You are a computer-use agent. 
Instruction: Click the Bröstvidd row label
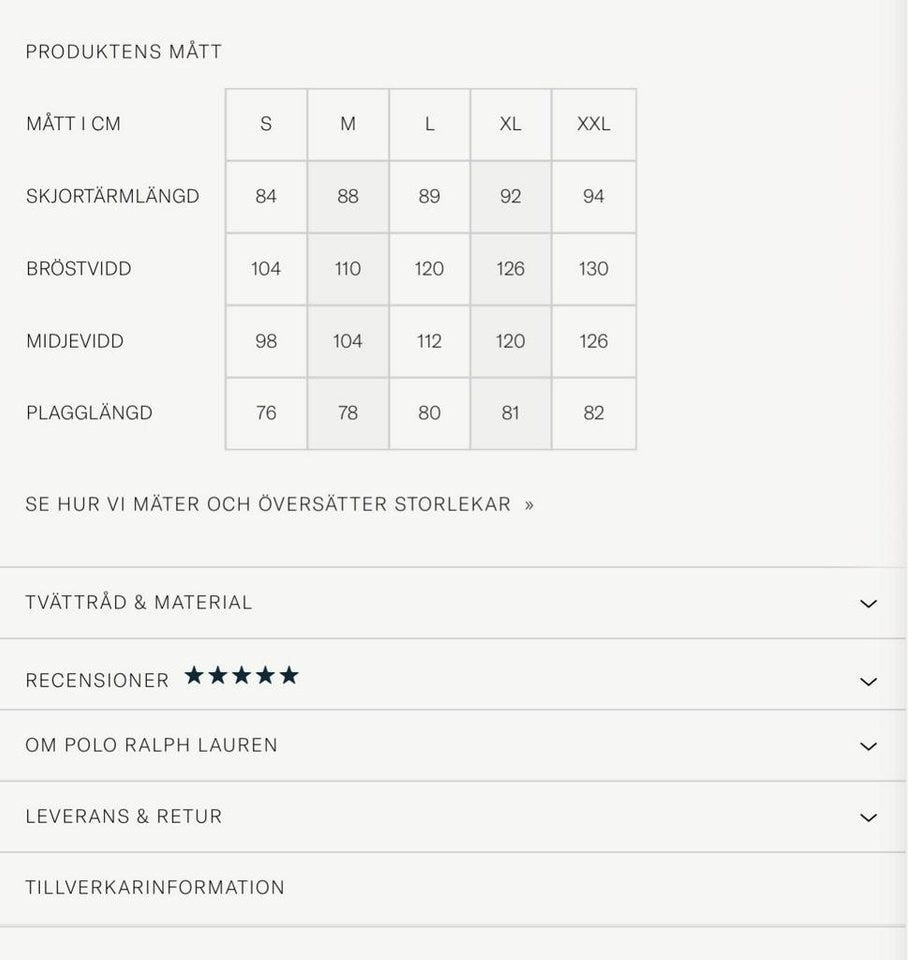(x=79, y=269)
